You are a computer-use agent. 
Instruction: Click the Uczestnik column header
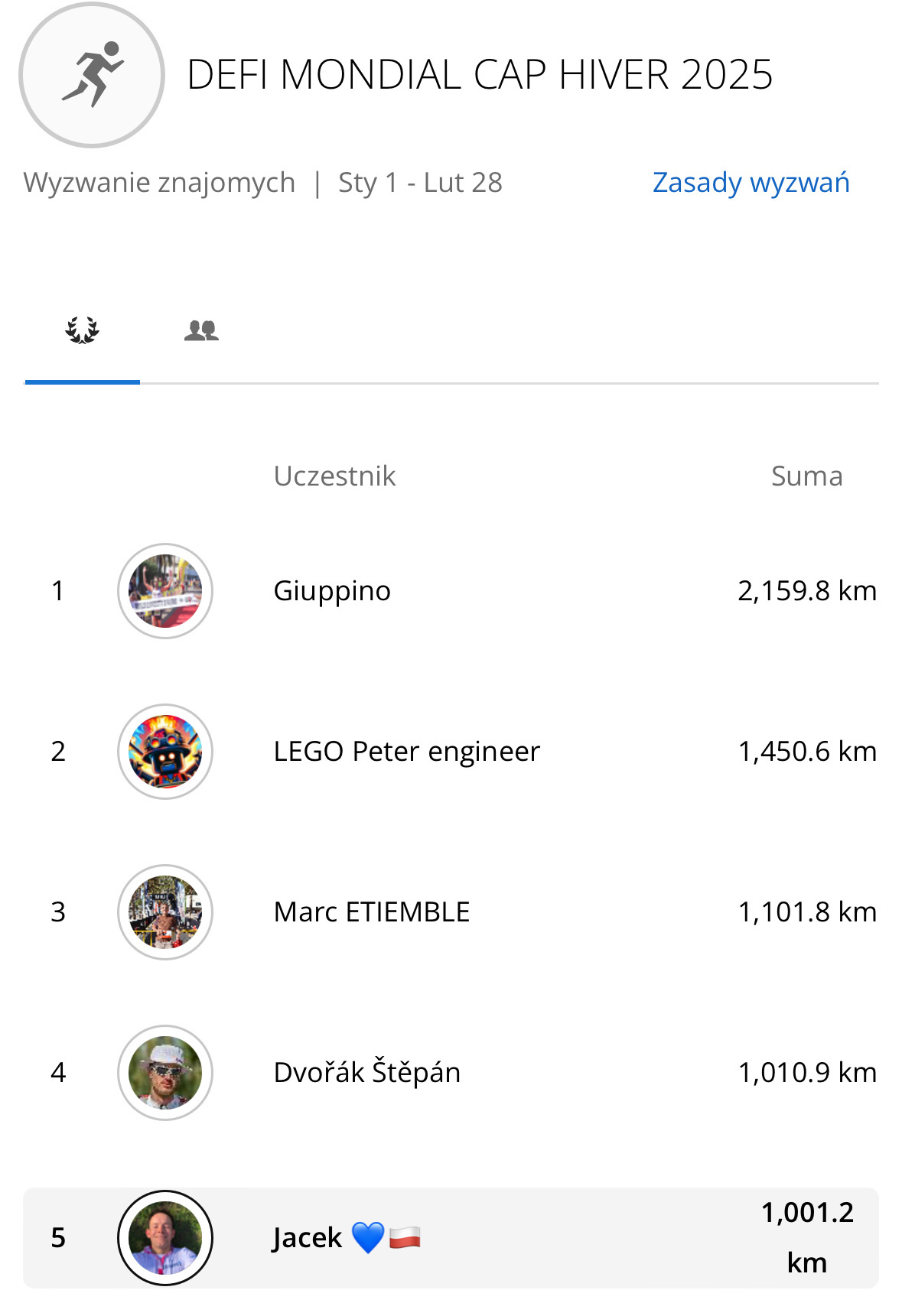334,476
